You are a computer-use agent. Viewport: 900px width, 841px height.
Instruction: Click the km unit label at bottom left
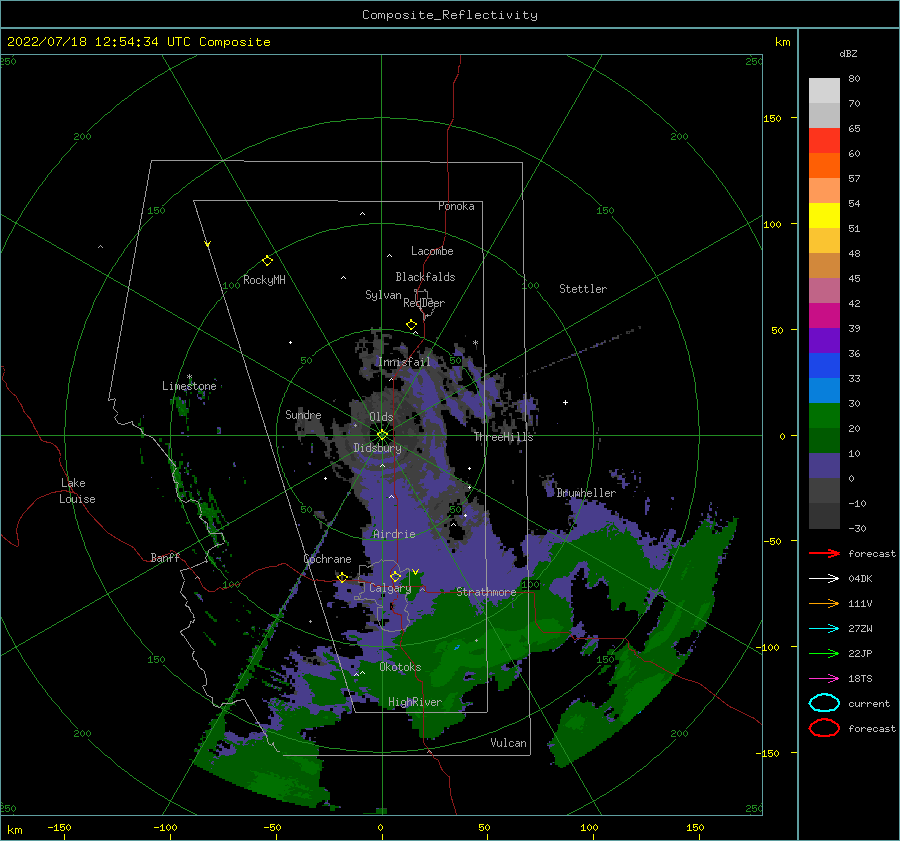tap(14, 830)
